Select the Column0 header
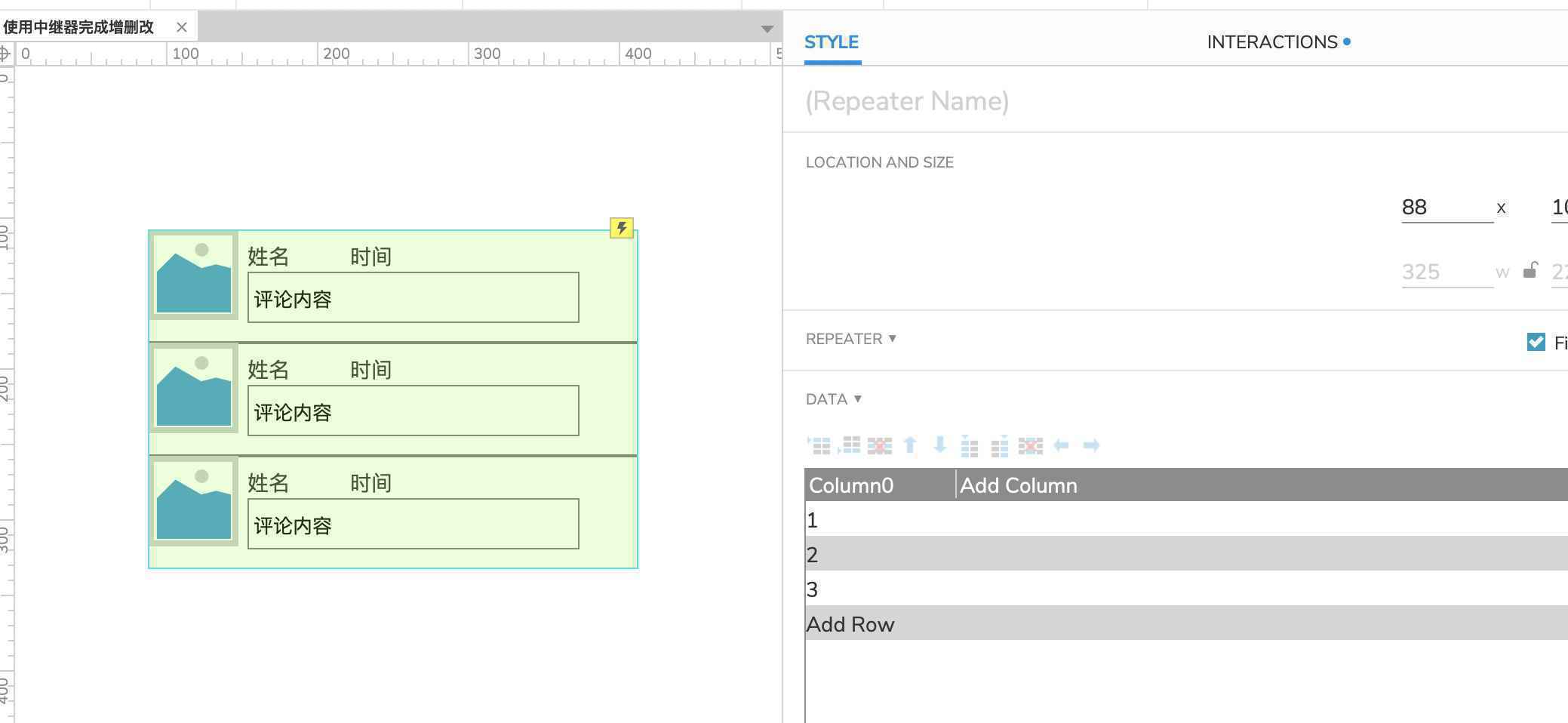The height and width of the screenshot is (723, 1568). pos(880,485)
